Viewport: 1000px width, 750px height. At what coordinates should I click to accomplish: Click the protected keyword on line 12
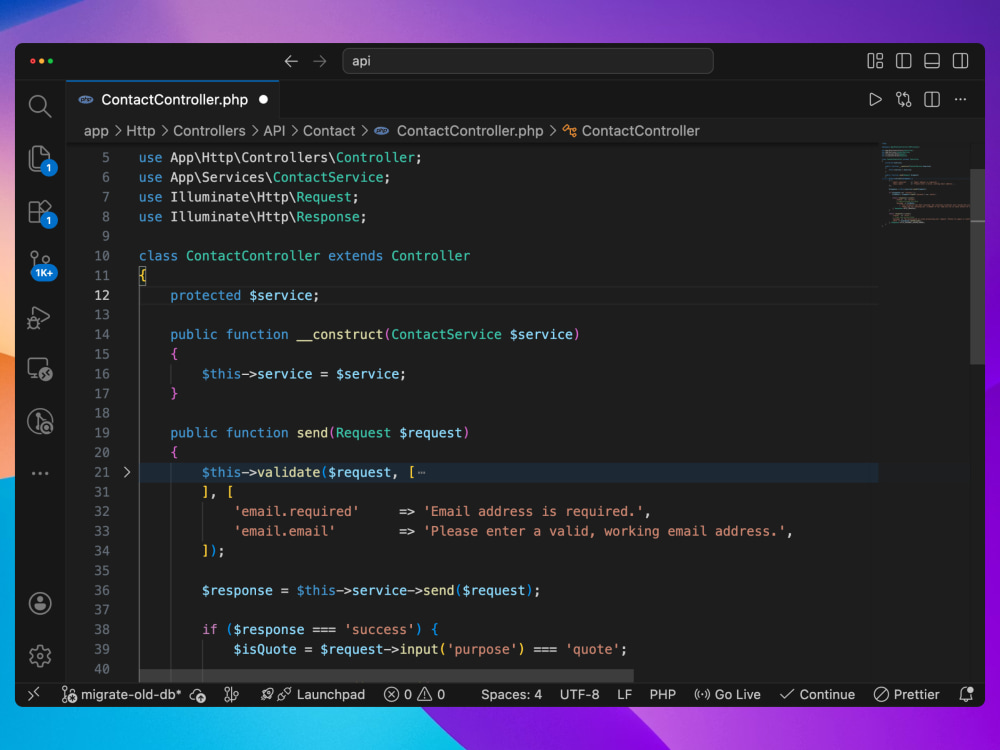click(205, 295)
